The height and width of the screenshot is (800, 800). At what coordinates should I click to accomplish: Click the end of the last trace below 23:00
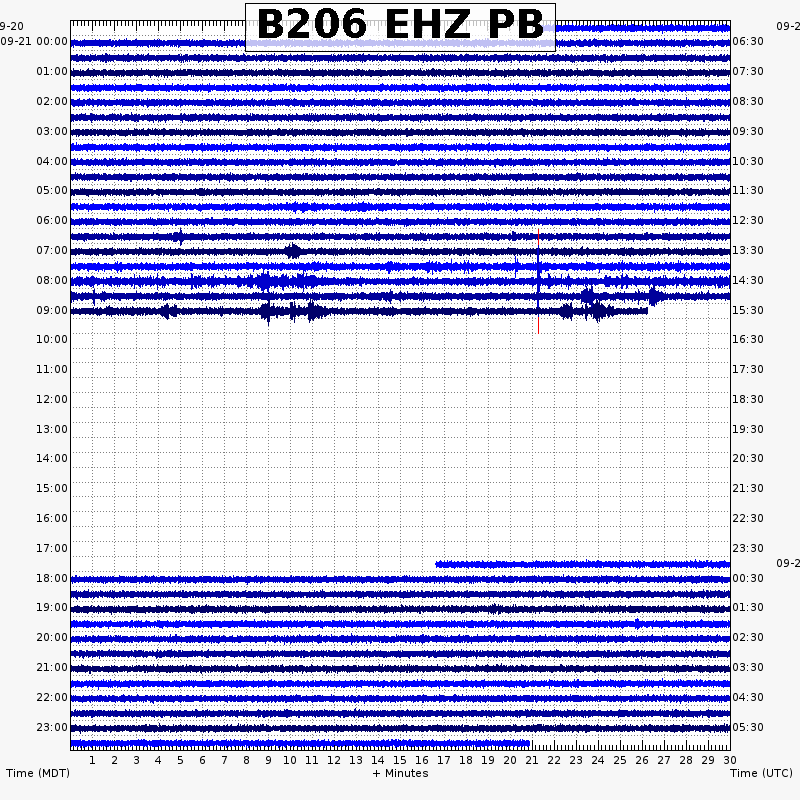pyautogui.click(x=529, y=743)
